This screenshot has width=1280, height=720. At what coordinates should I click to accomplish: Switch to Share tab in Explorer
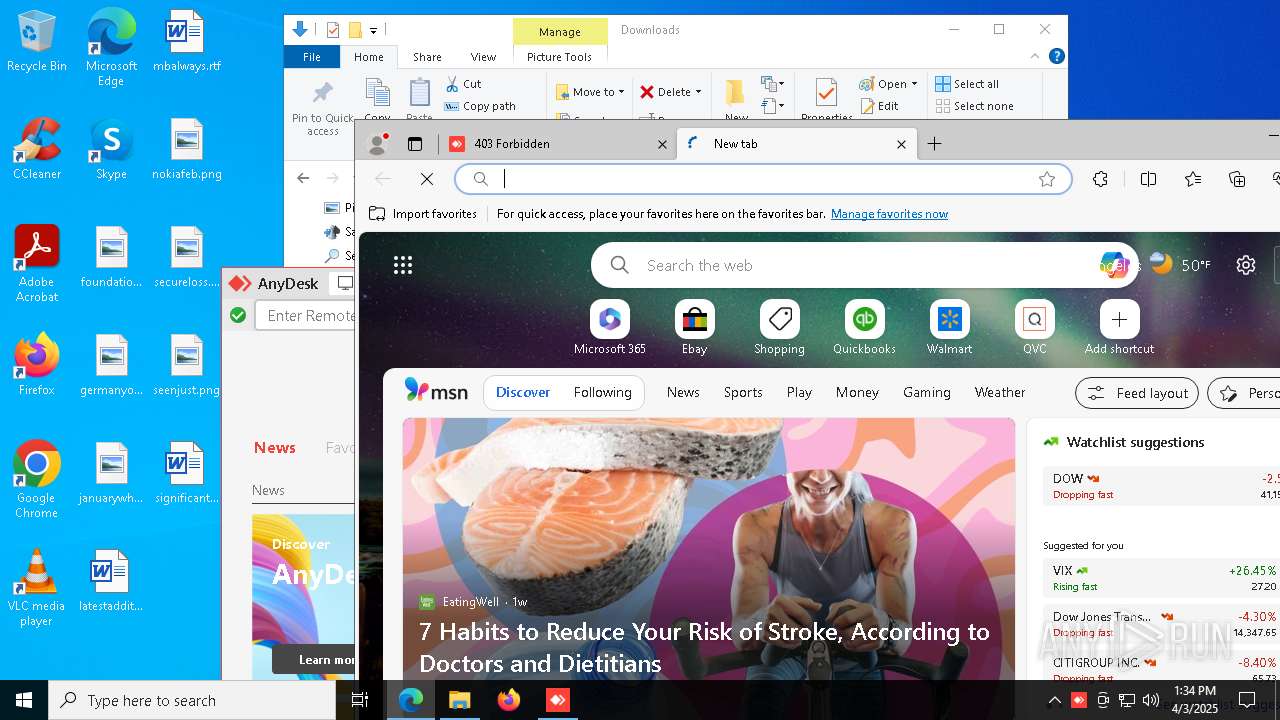pos(427,57)
